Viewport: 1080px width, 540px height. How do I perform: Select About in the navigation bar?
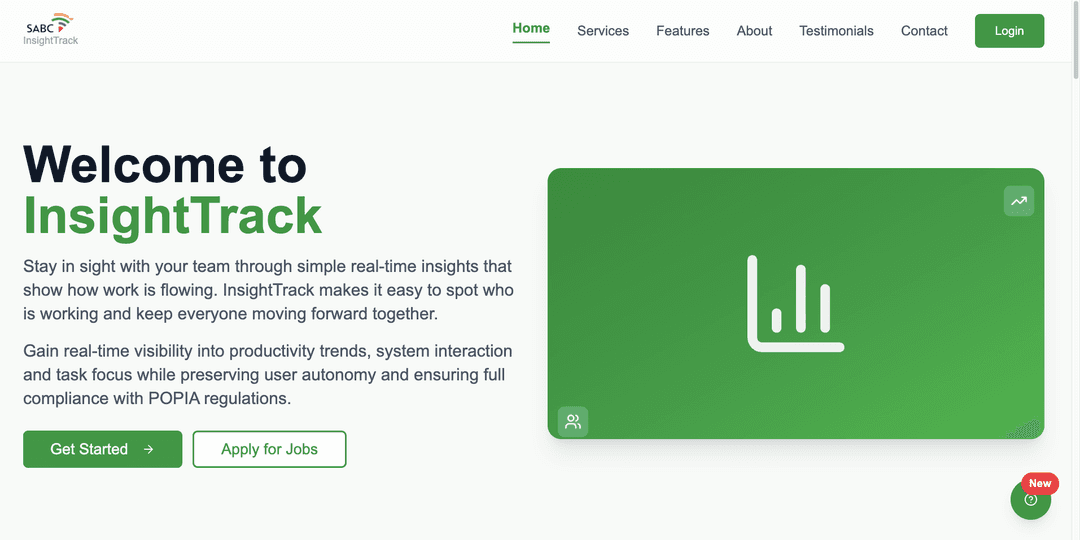(754, 31)
